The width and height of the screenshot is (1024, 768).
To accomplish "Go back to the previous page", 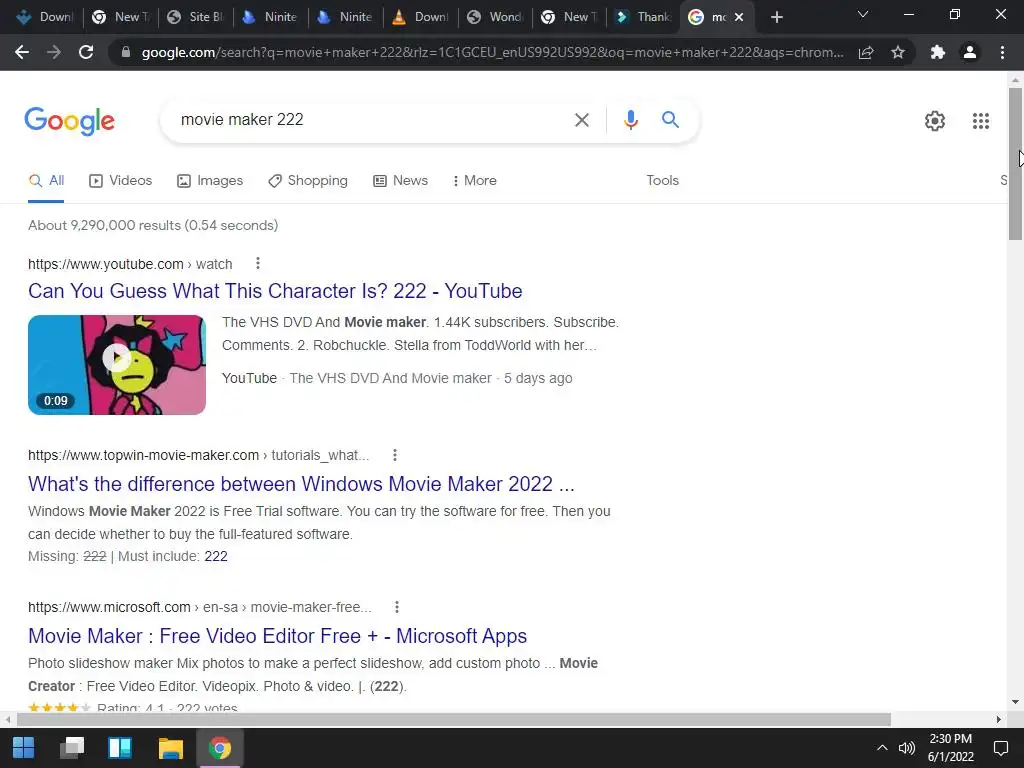I will point(22,52).
